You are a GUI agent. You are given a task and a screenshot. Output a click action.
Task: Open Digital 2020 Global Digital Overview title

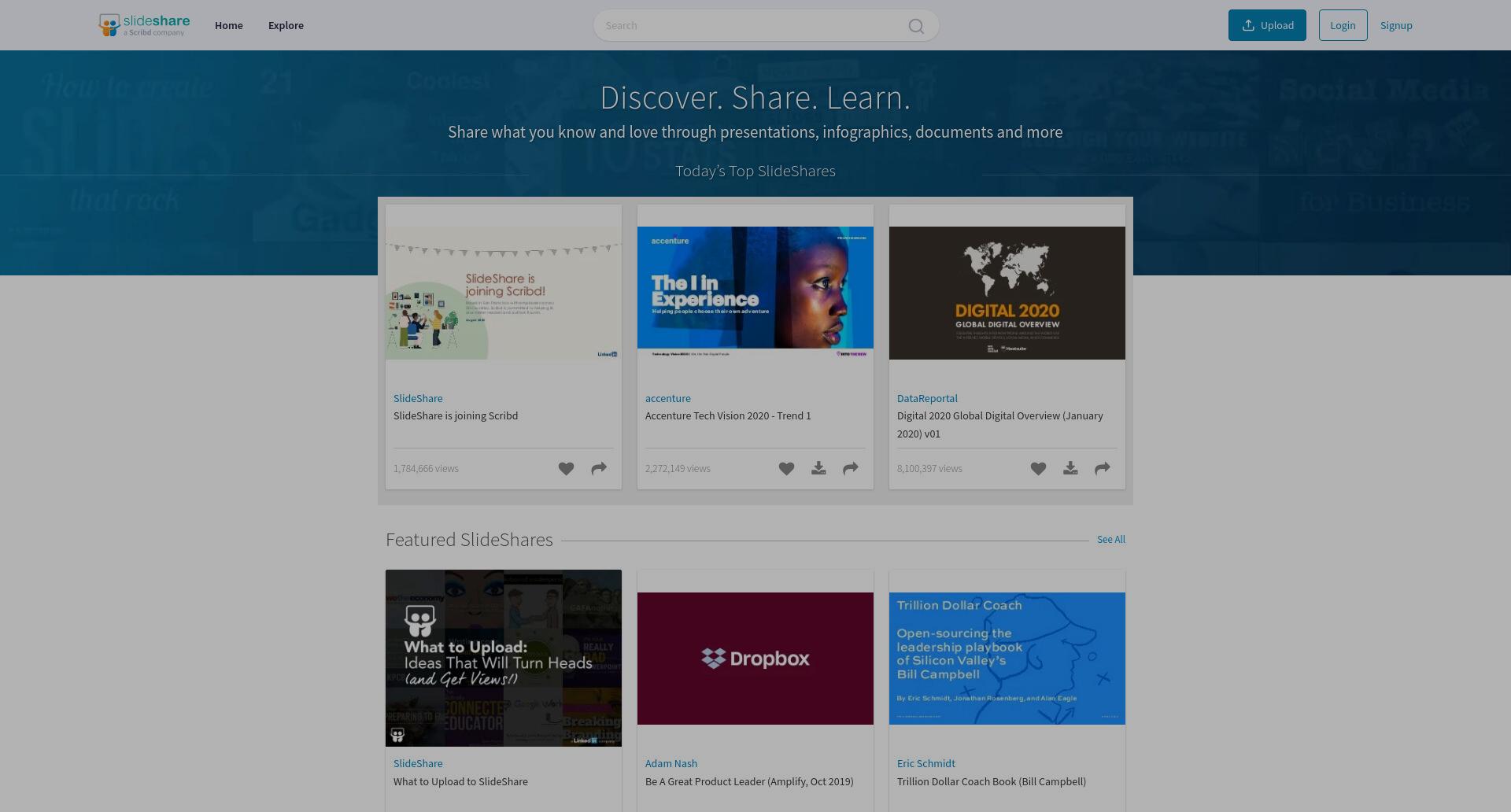pyautogui.click(x=1000, y=425)
